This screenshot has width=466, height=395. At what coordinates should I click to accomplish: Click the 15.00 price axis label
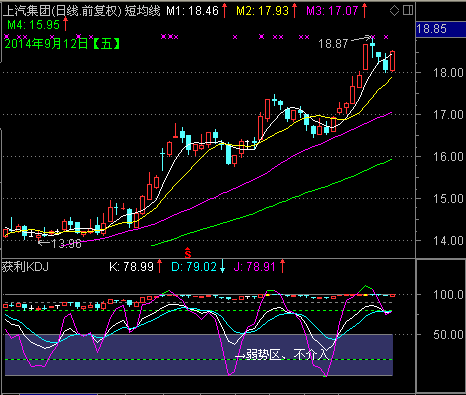point(448,199)
